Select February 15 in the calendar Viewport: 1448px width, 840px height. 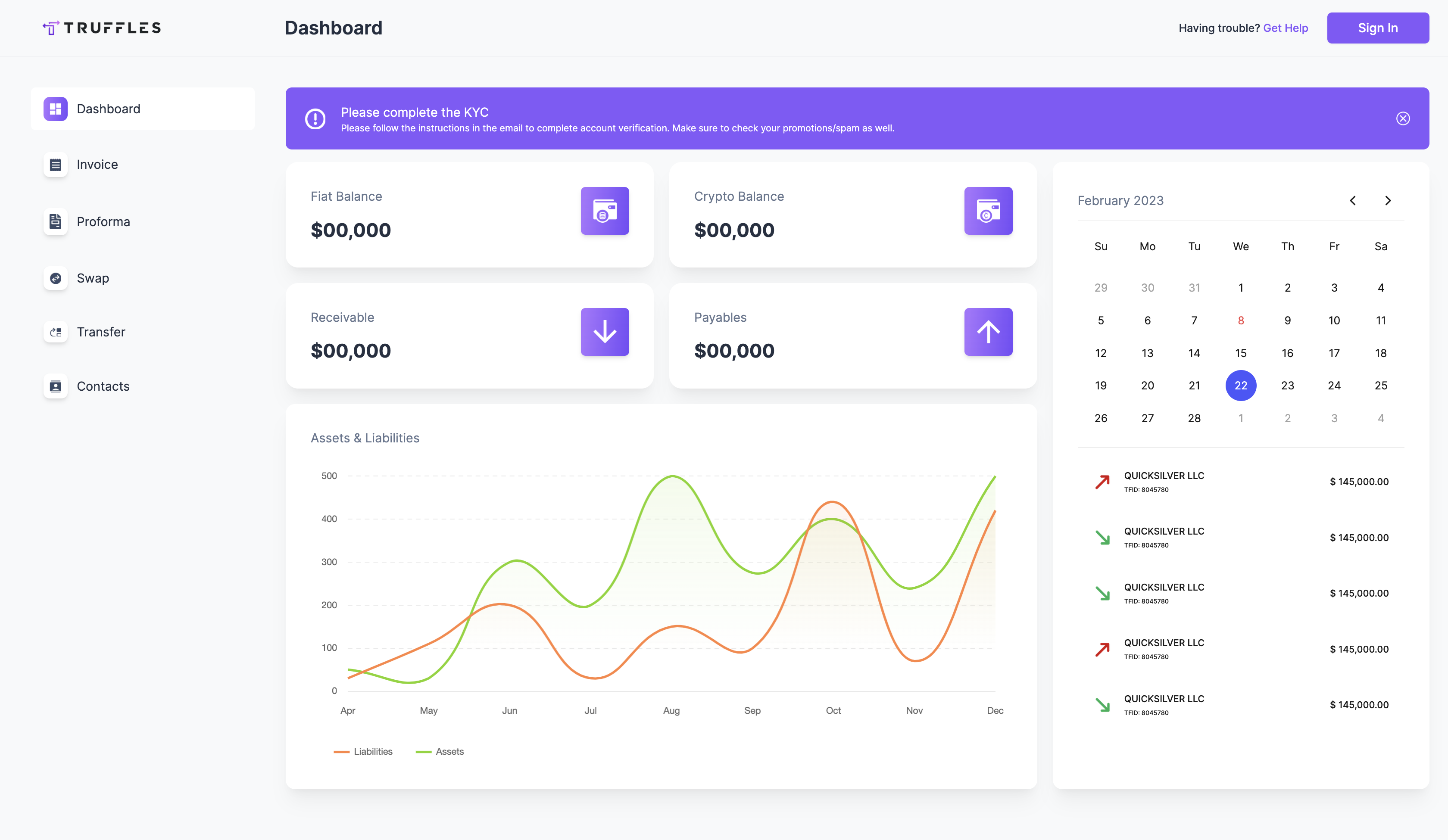[x=1241, y=353]
